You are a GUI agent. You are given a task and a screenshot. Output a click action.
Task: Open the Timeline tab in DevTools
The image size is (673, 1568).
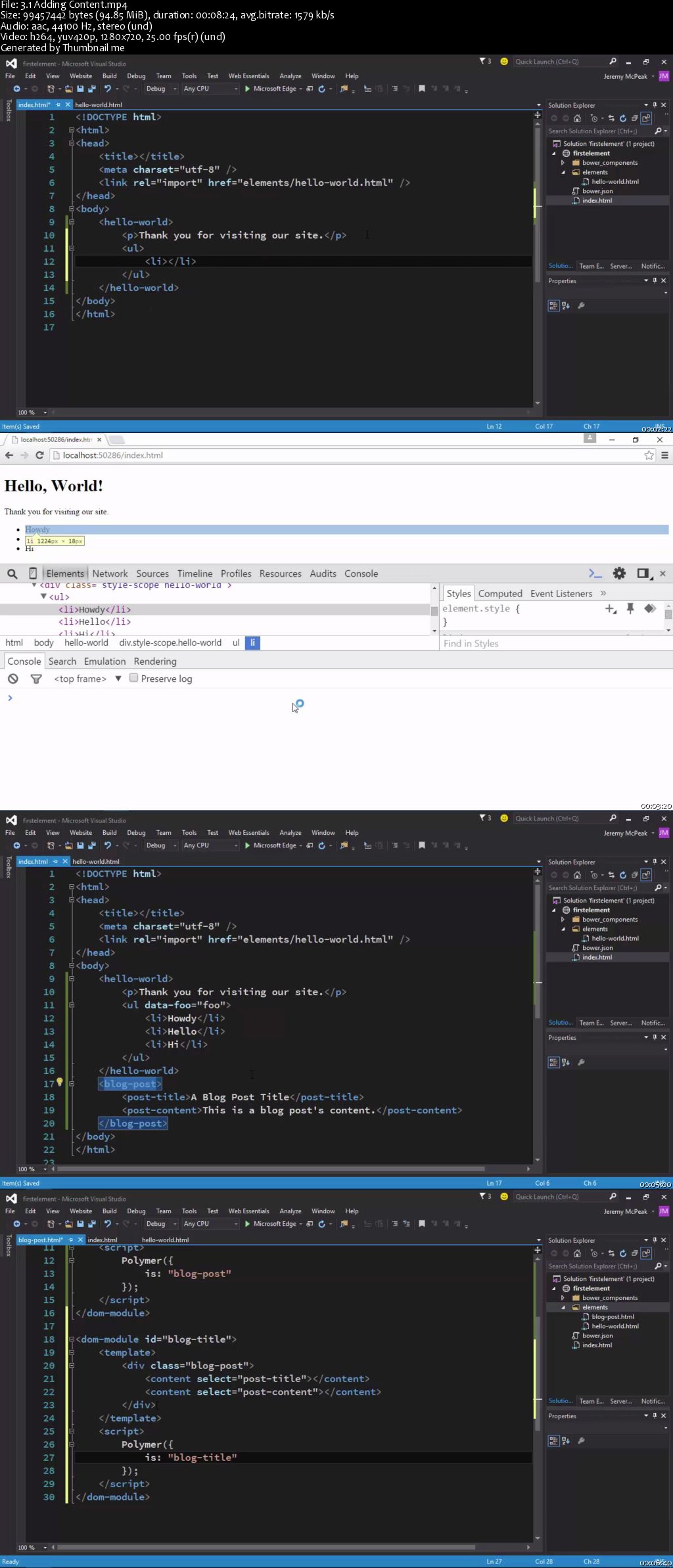click(195, 573)
